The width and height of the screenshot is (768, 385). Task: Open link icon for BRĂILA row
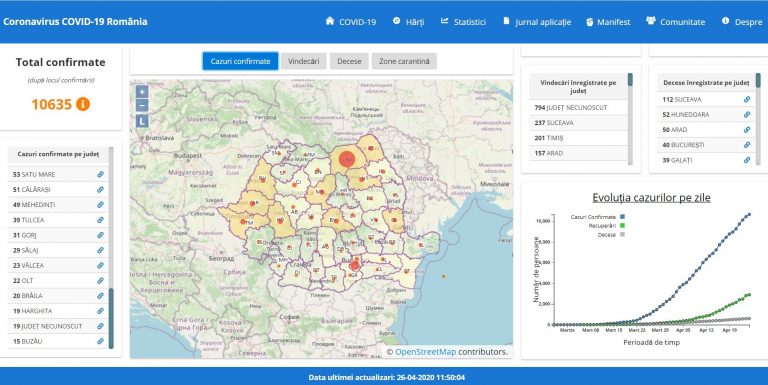[100, 296]
